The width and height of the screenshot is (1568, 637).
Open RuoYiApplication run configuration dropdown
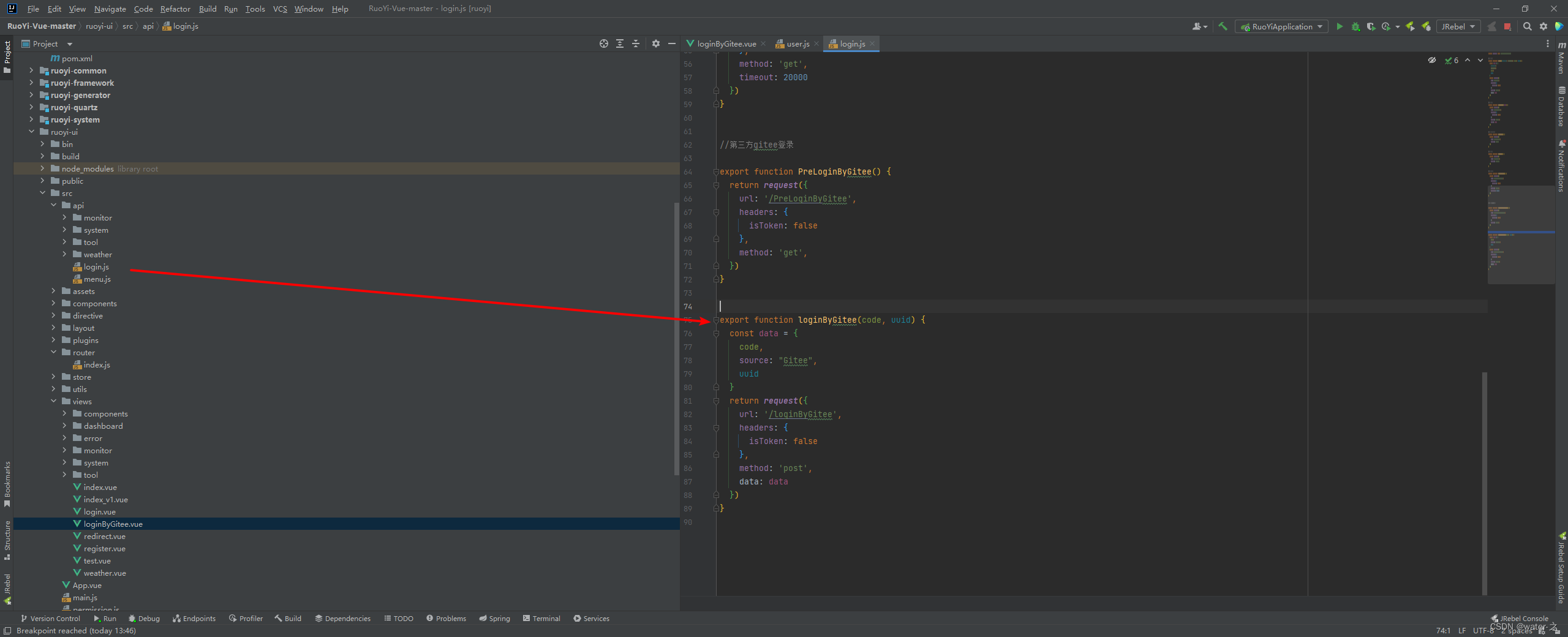coord(1282,26)
